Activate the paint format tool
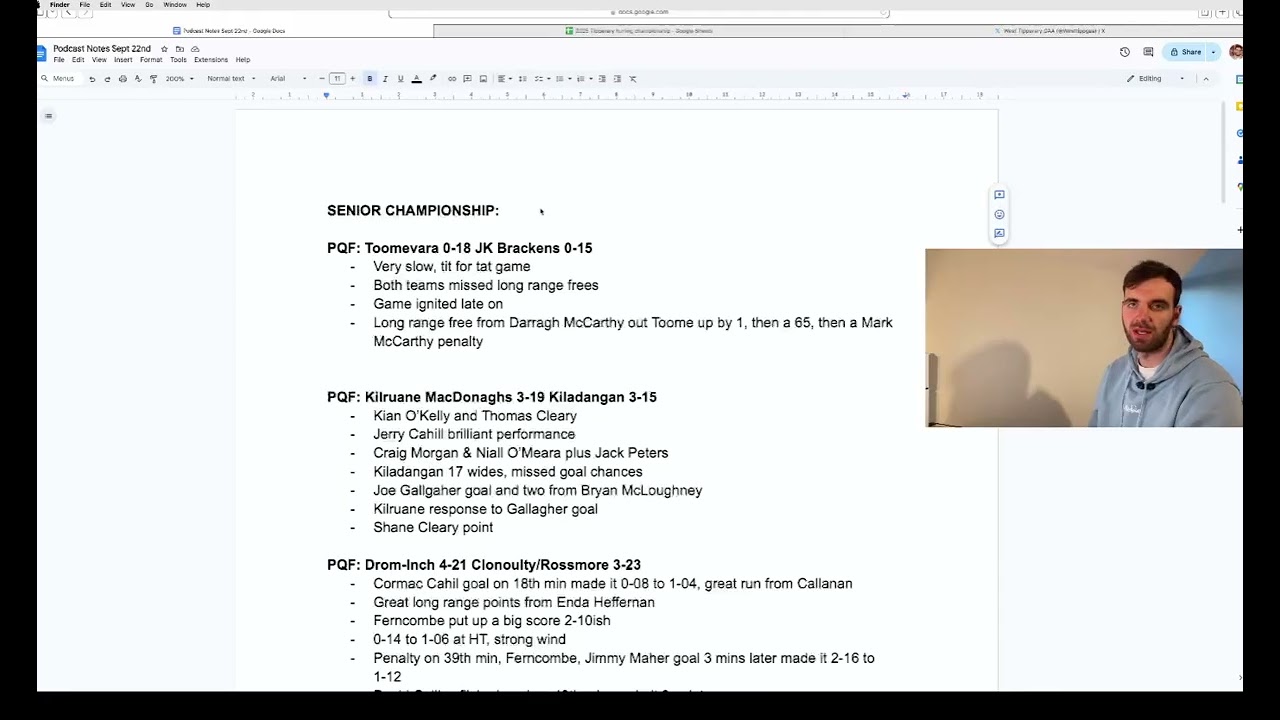 click(153, 79)
